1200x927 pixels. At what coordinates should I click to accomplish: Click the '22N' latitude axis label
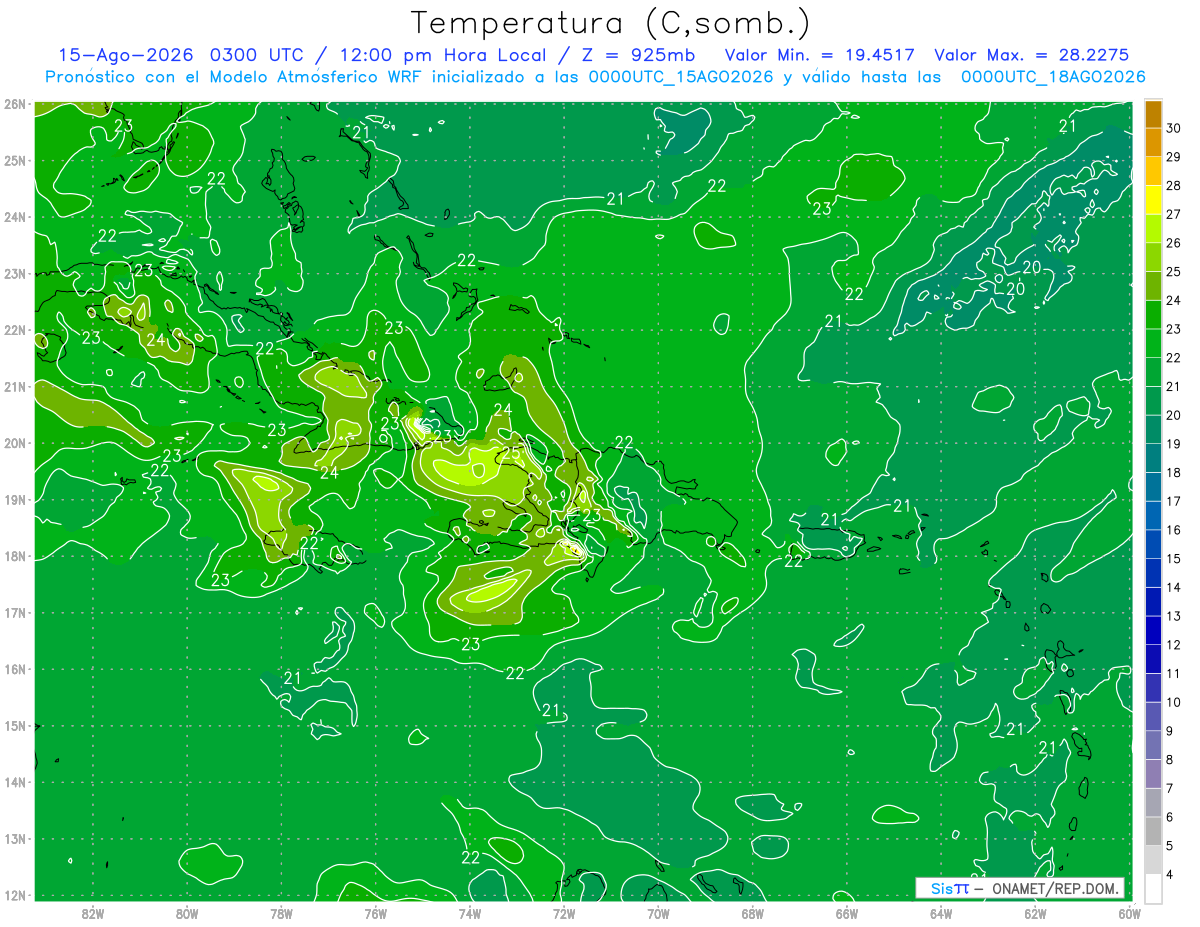coord(14,330)
